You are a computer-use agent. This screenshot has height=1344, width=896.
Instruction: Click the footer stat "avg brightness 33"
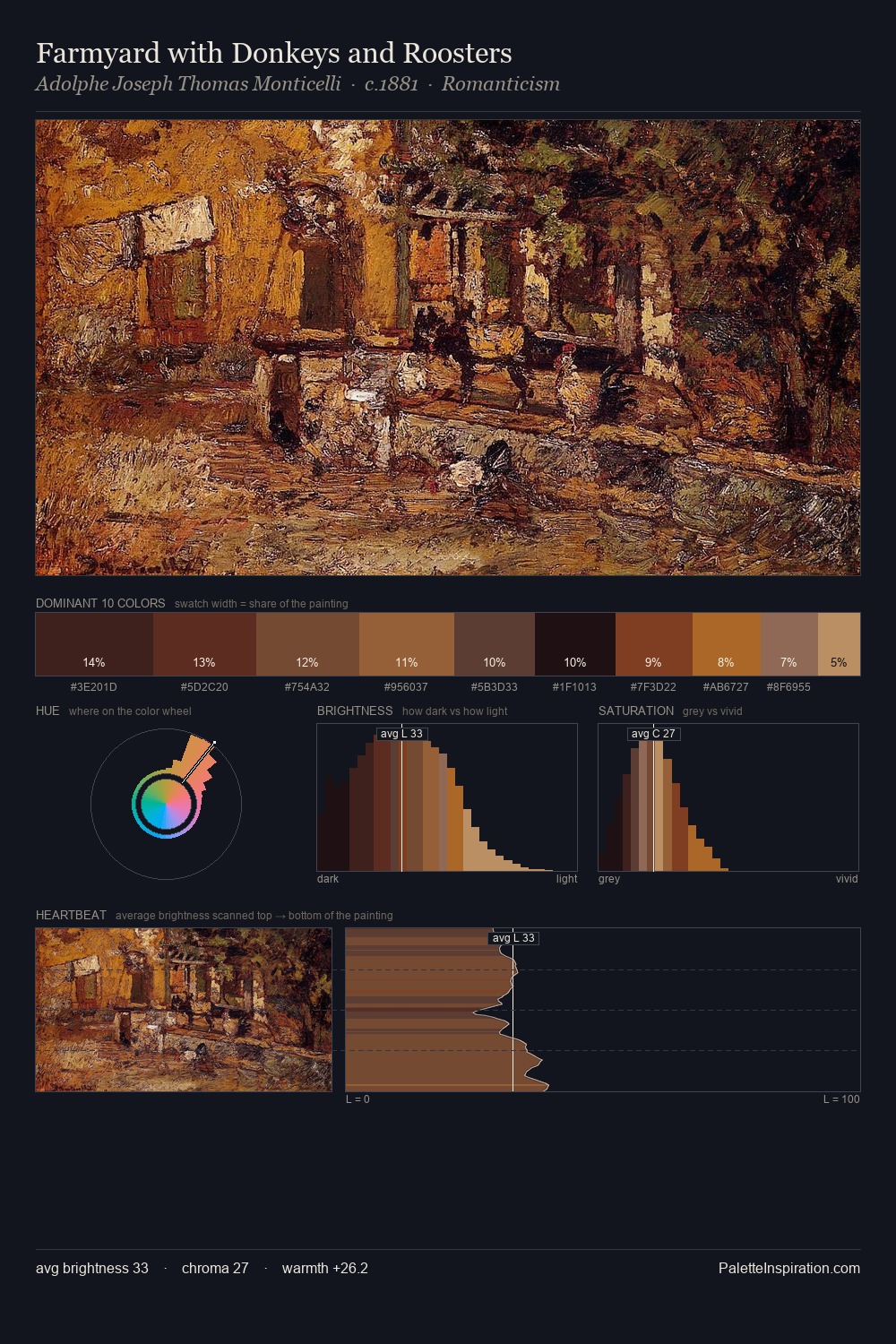[x=92, y=1269]
